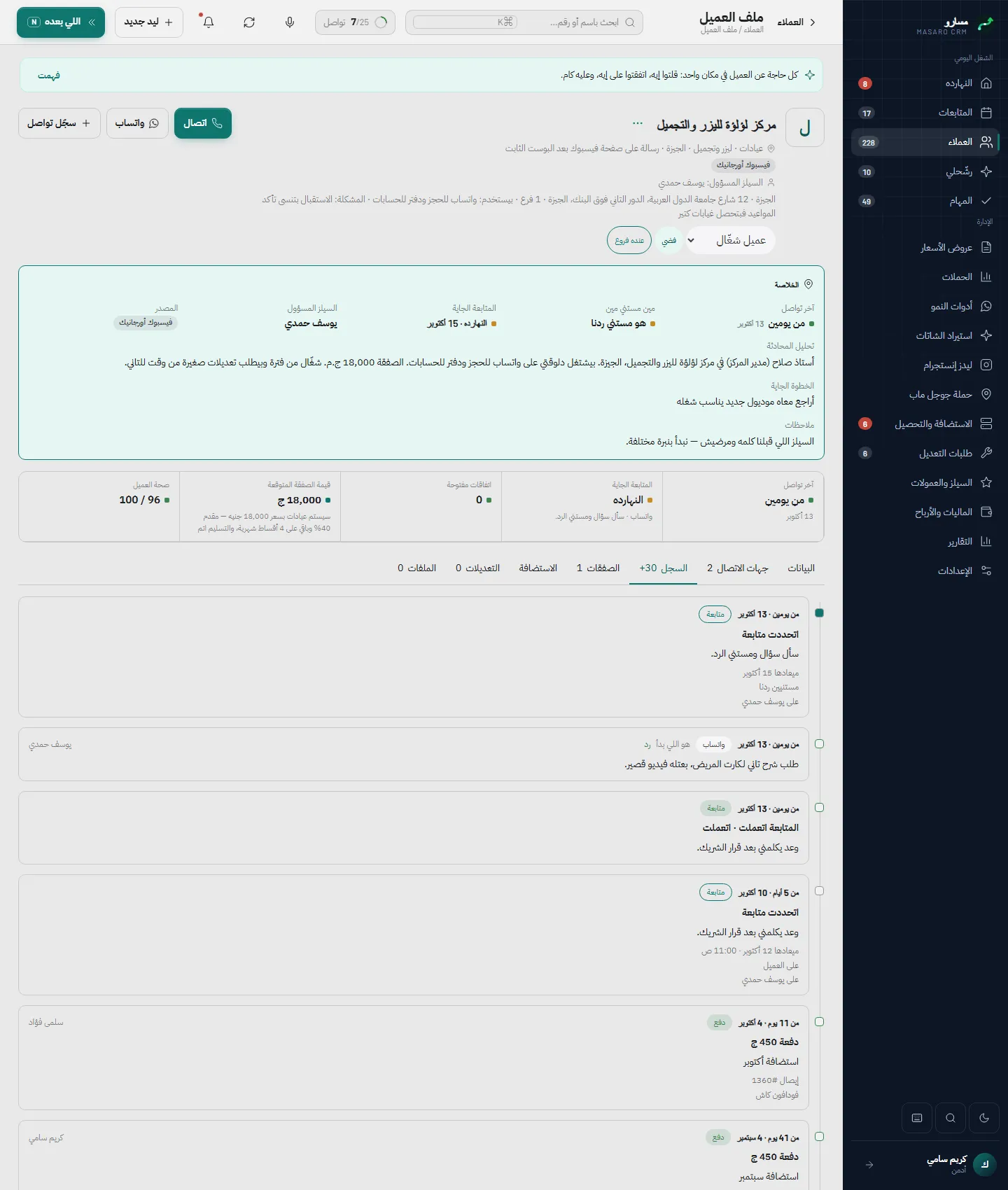The image size is (1008, 1190).
Task: Click customer avatar letter ل
Action: (805, 127)
